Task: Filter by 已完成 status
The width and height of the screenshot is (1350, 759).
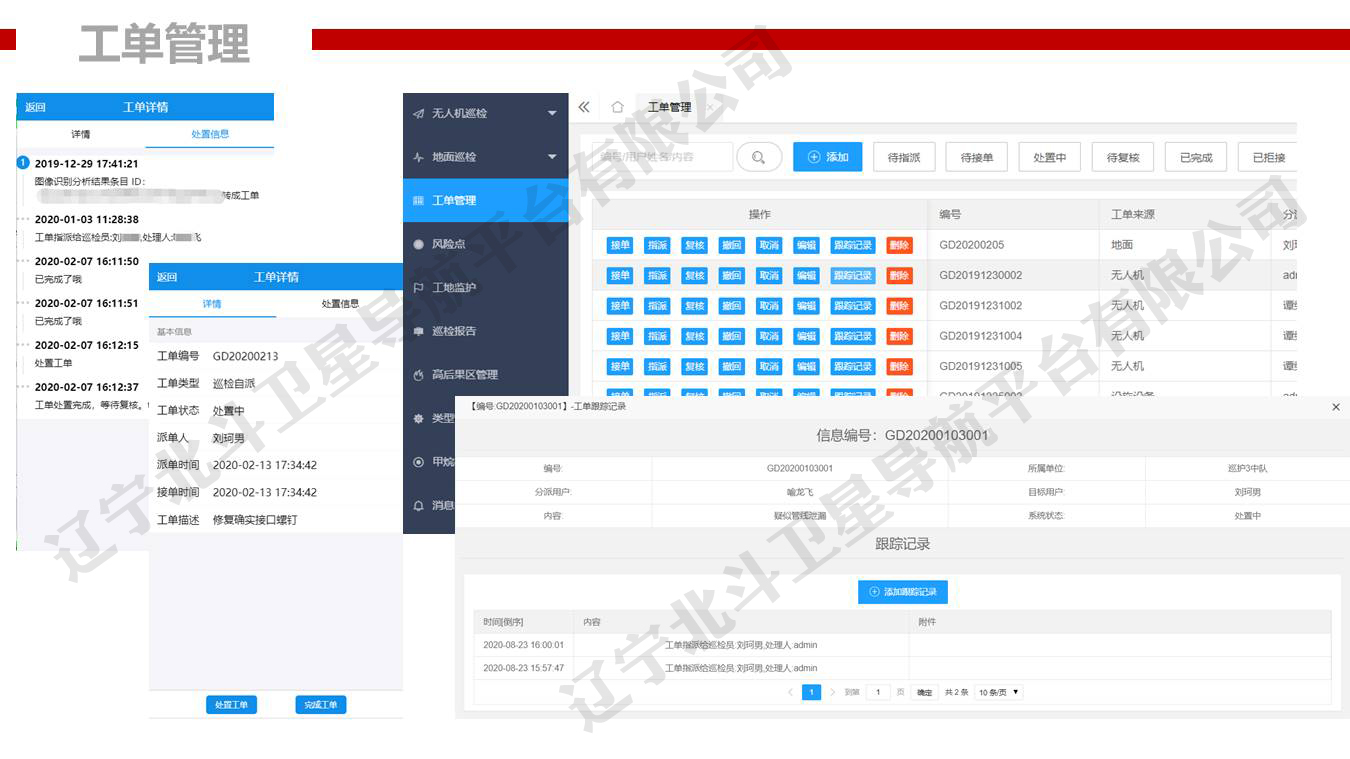Action: pyautogui.click(x=1196, y=157)
